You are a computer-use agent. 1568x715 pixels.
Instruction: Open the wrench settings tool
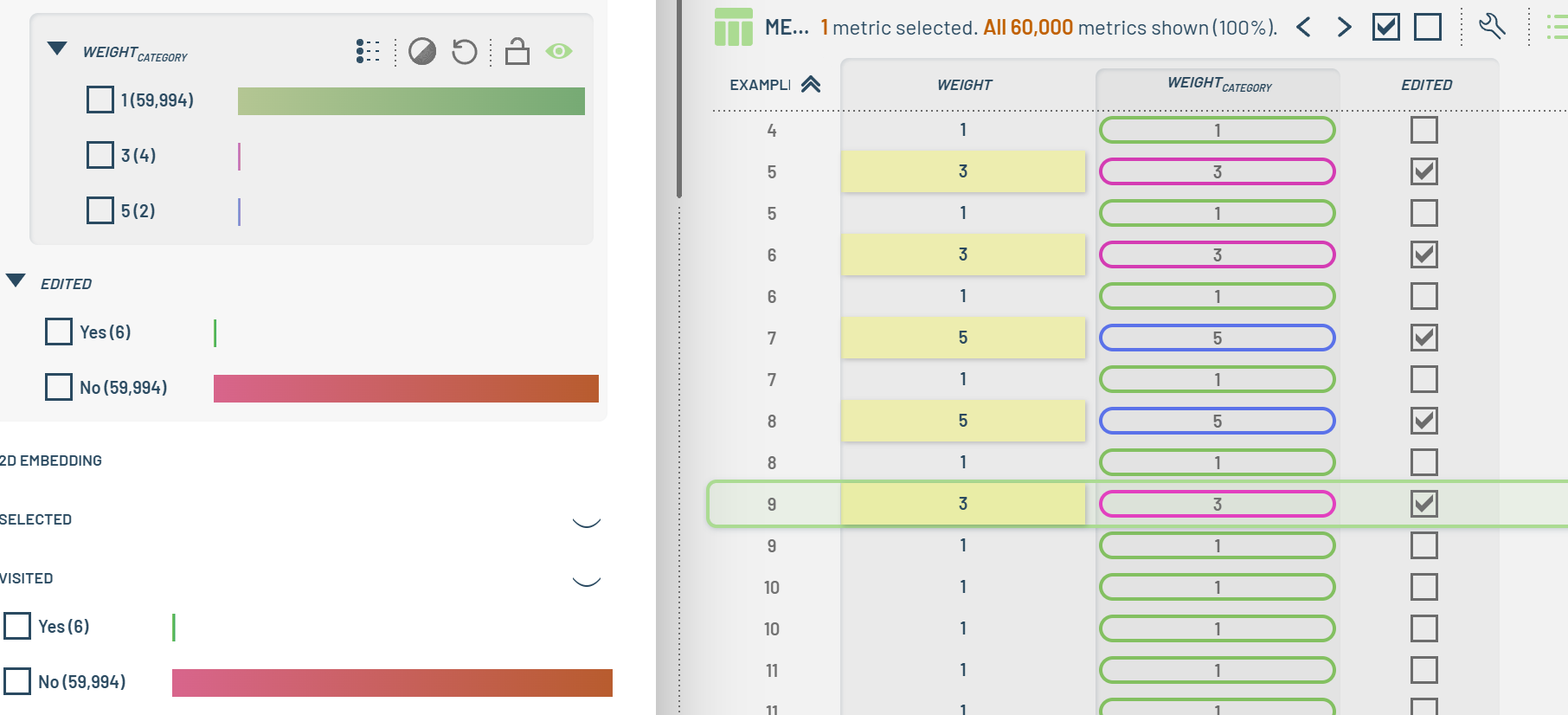pyautogui.click(x=1493, y=27)
